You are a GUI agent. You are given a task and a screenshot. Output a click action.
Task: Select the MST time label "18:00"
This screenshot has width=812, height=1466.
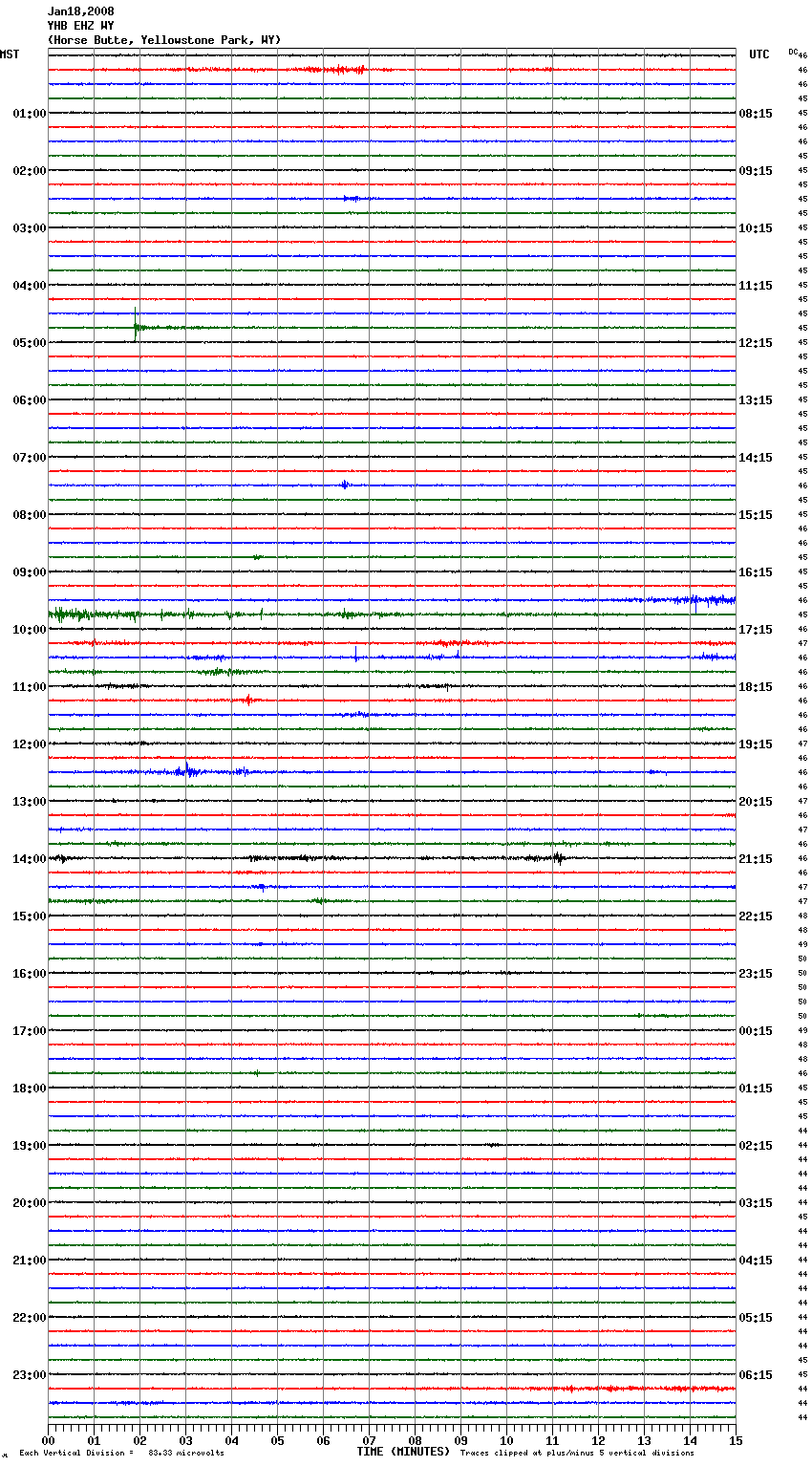pyautogui.click(x=30, y=1089)
